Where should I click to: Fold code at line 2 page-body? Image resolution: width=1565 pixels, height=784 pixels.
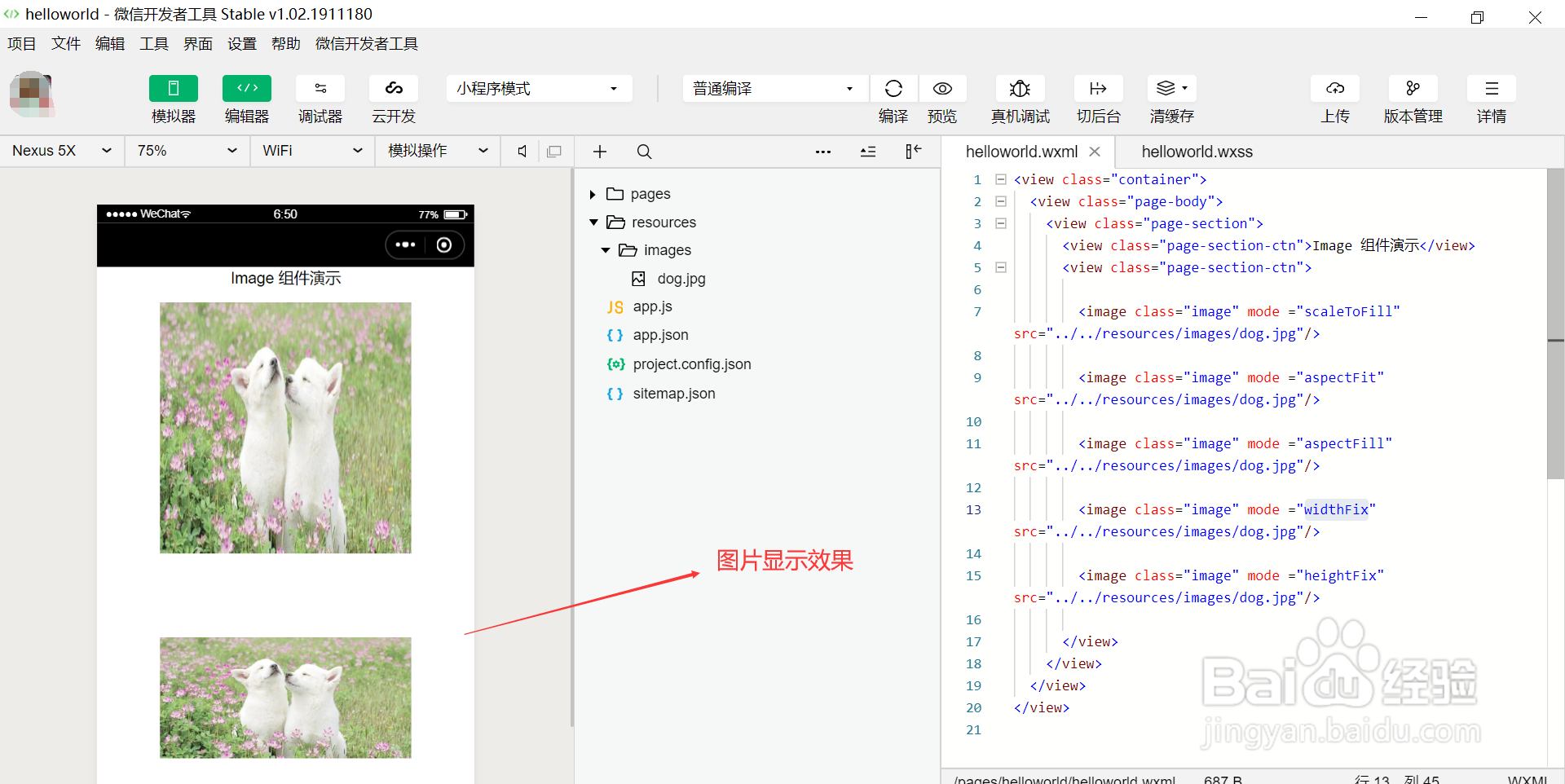click(x=1001, y=200)
